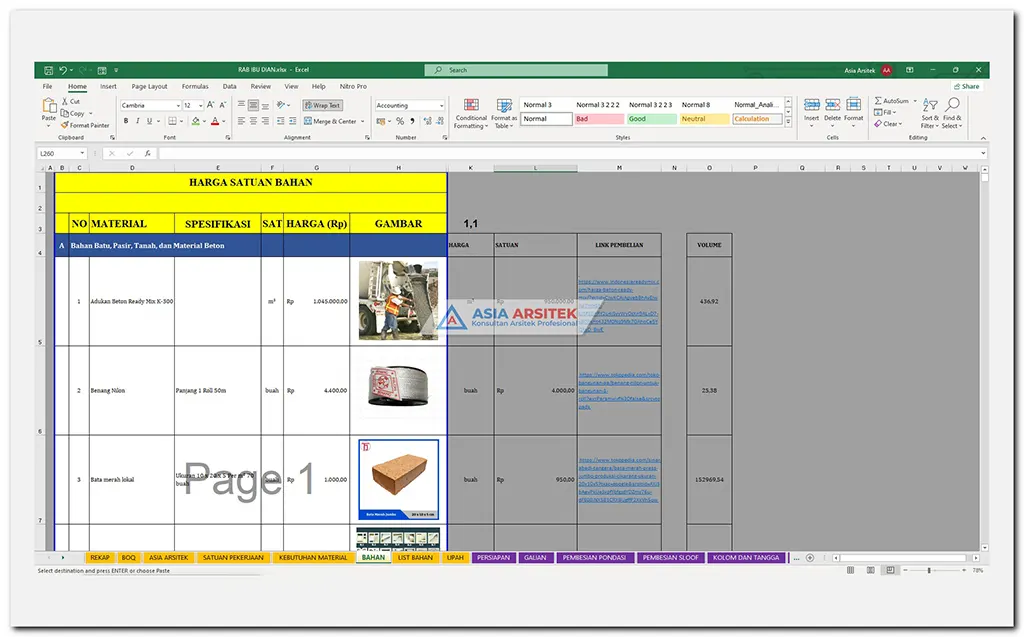
Task: Click the Paste clipboard icon
Action: (49, 105)
